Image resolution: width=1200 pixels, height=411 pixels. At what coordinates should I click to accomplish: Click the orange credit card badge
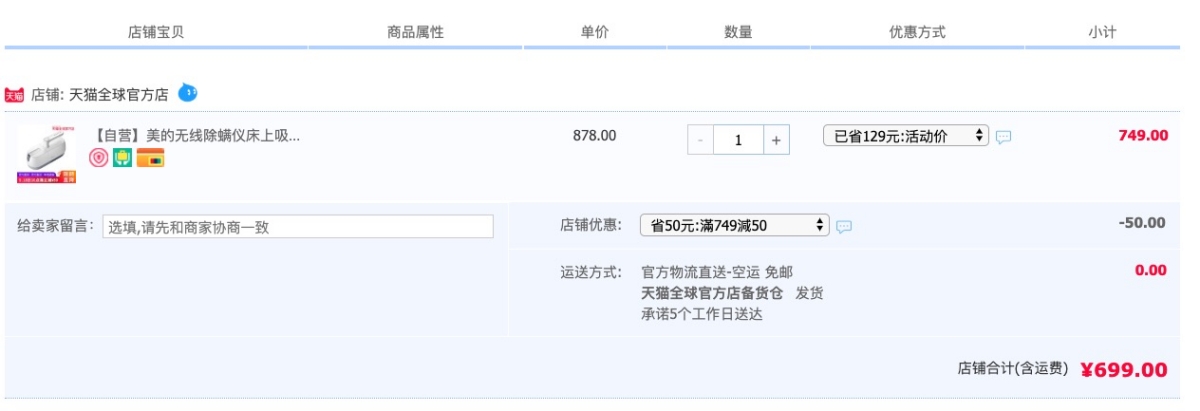point(150,158)
